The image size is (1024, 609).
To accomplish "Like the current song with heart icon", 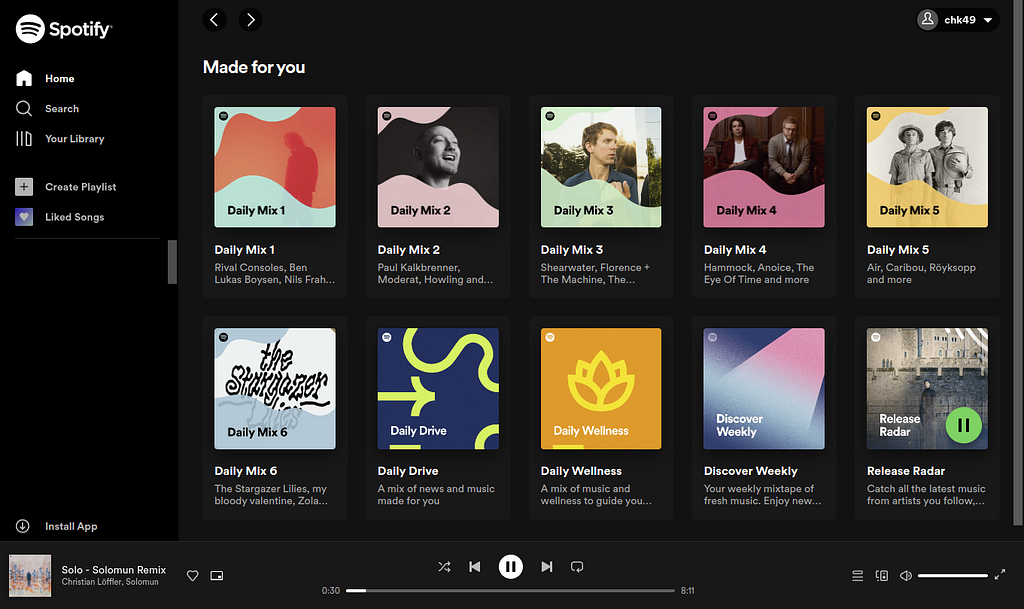I will coord(193,576).
